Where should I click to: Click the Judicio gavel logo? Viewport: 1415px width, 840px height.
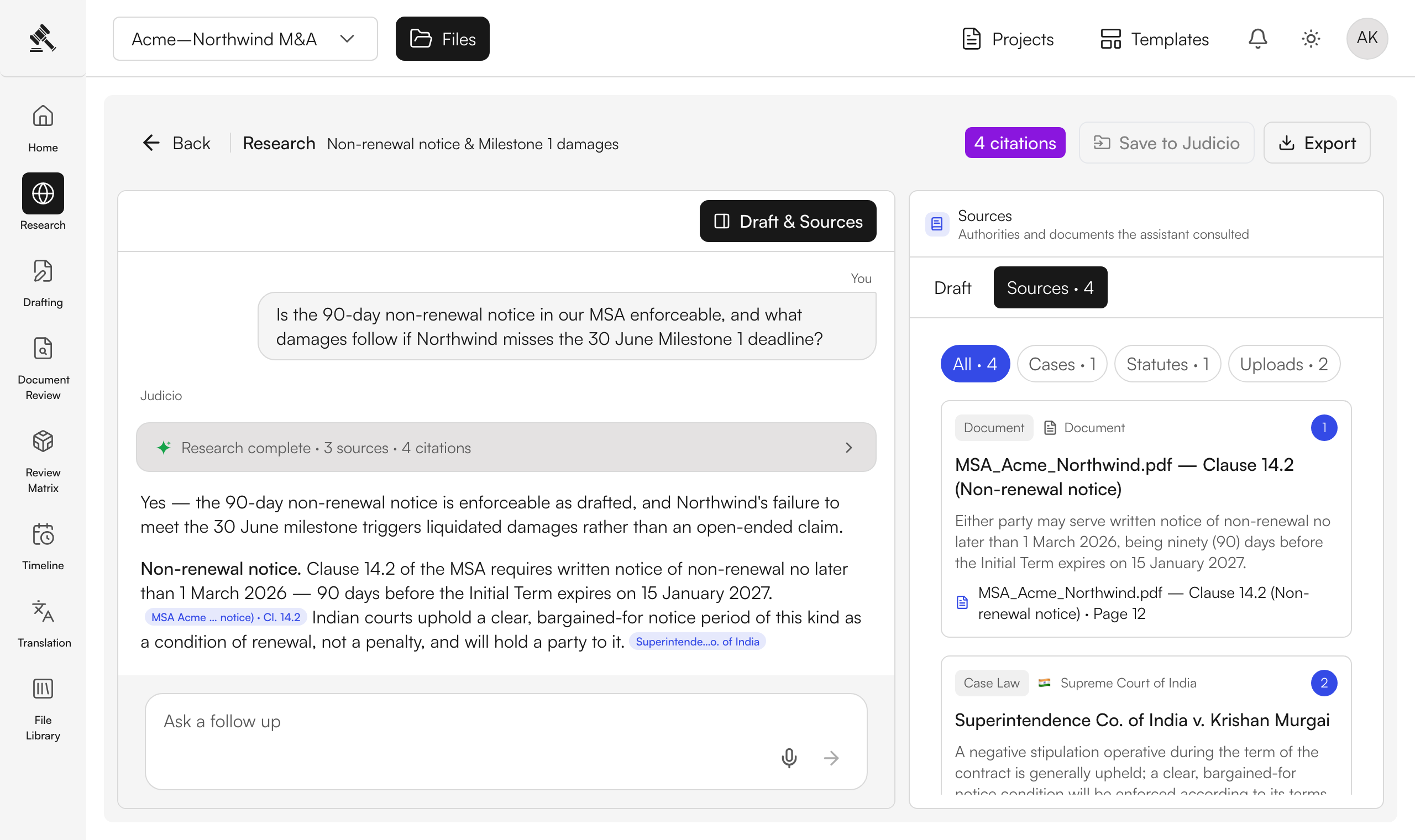pos(43,39)
